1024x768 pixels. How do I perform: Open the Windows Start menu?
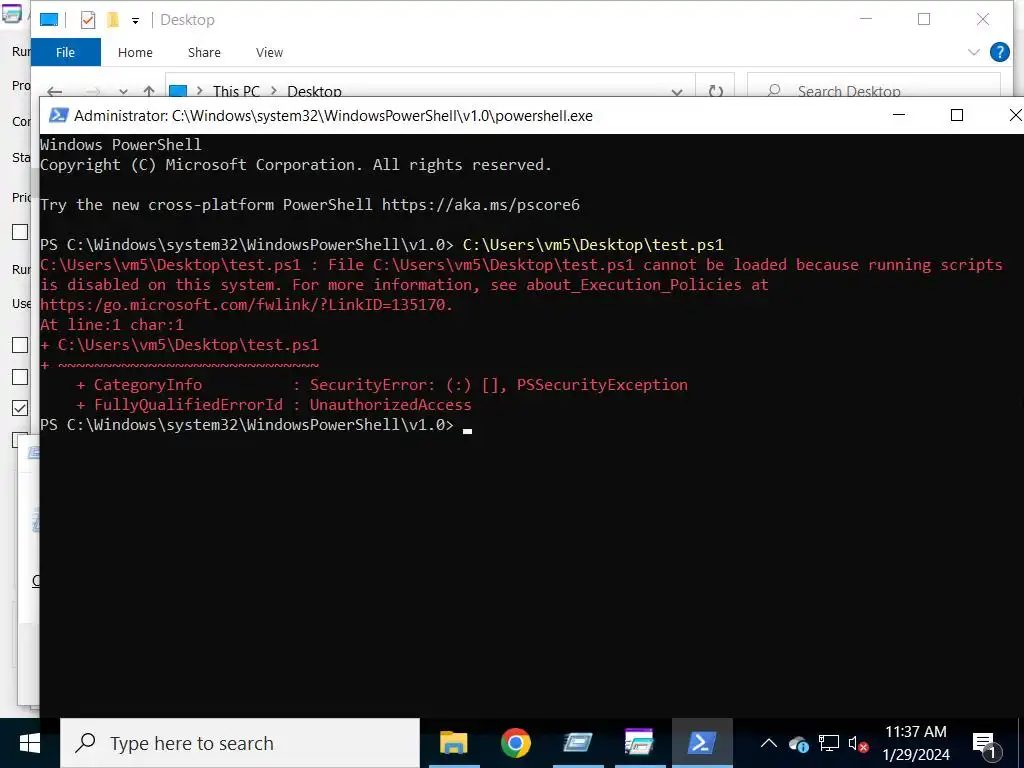pyautogui.click(x=29, y=743)
